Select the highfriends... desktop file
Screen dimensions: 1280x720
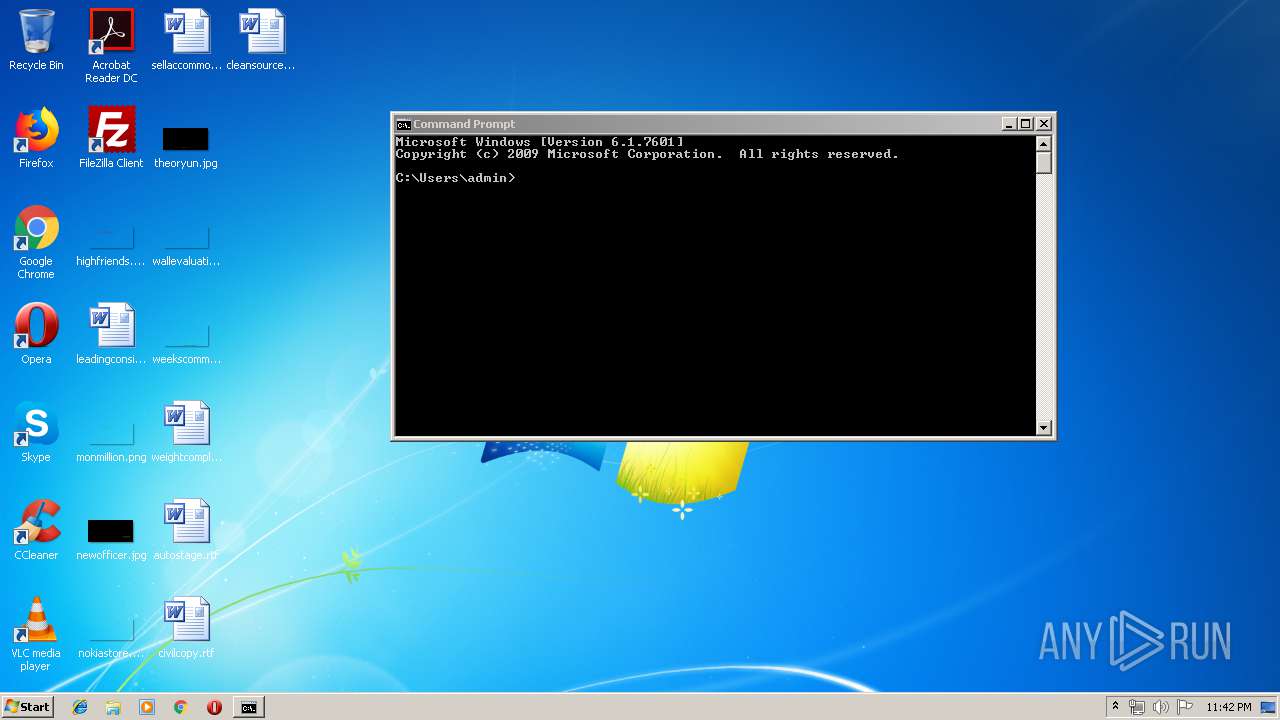[111, 246]
